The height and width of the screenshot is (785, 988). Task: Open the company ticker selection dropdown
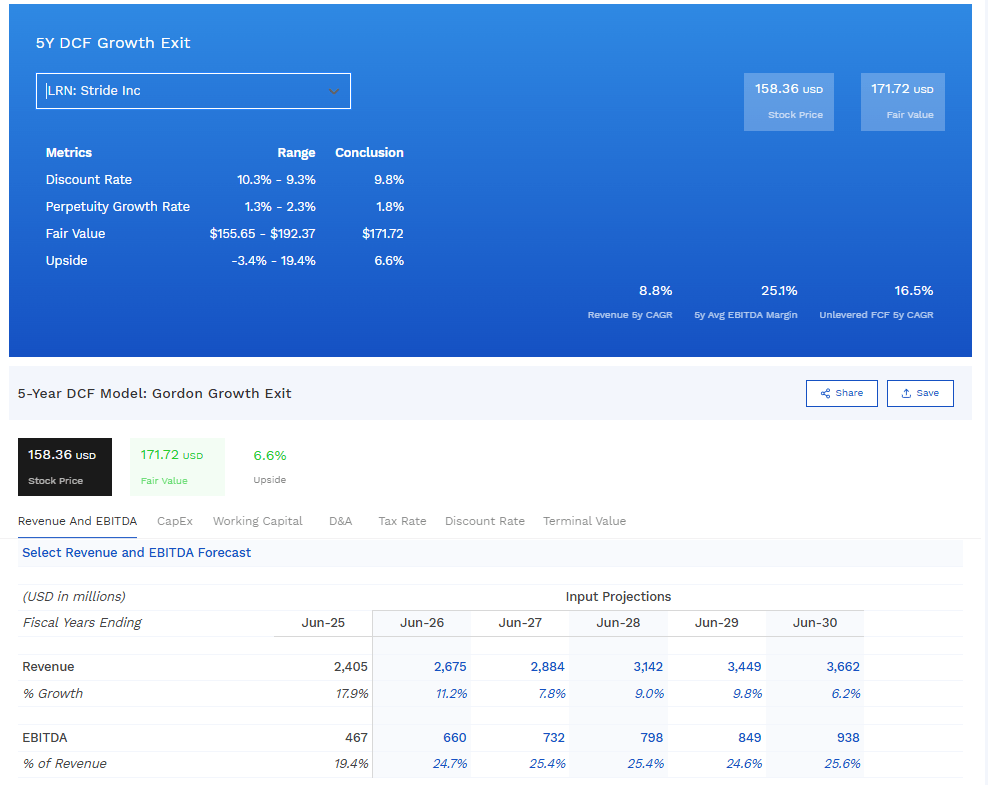193,90
